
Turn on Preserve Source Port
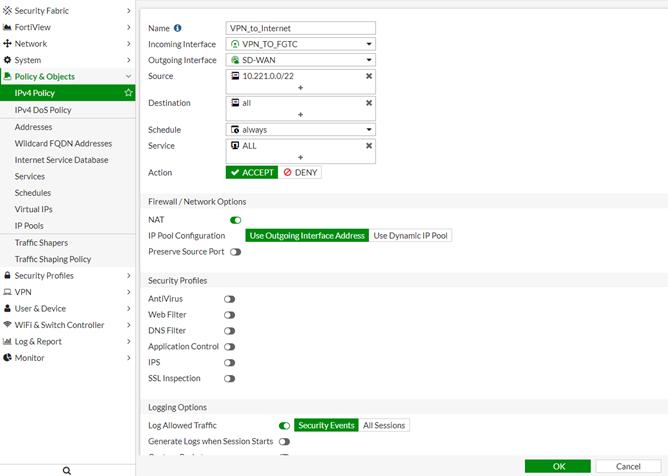236,252
